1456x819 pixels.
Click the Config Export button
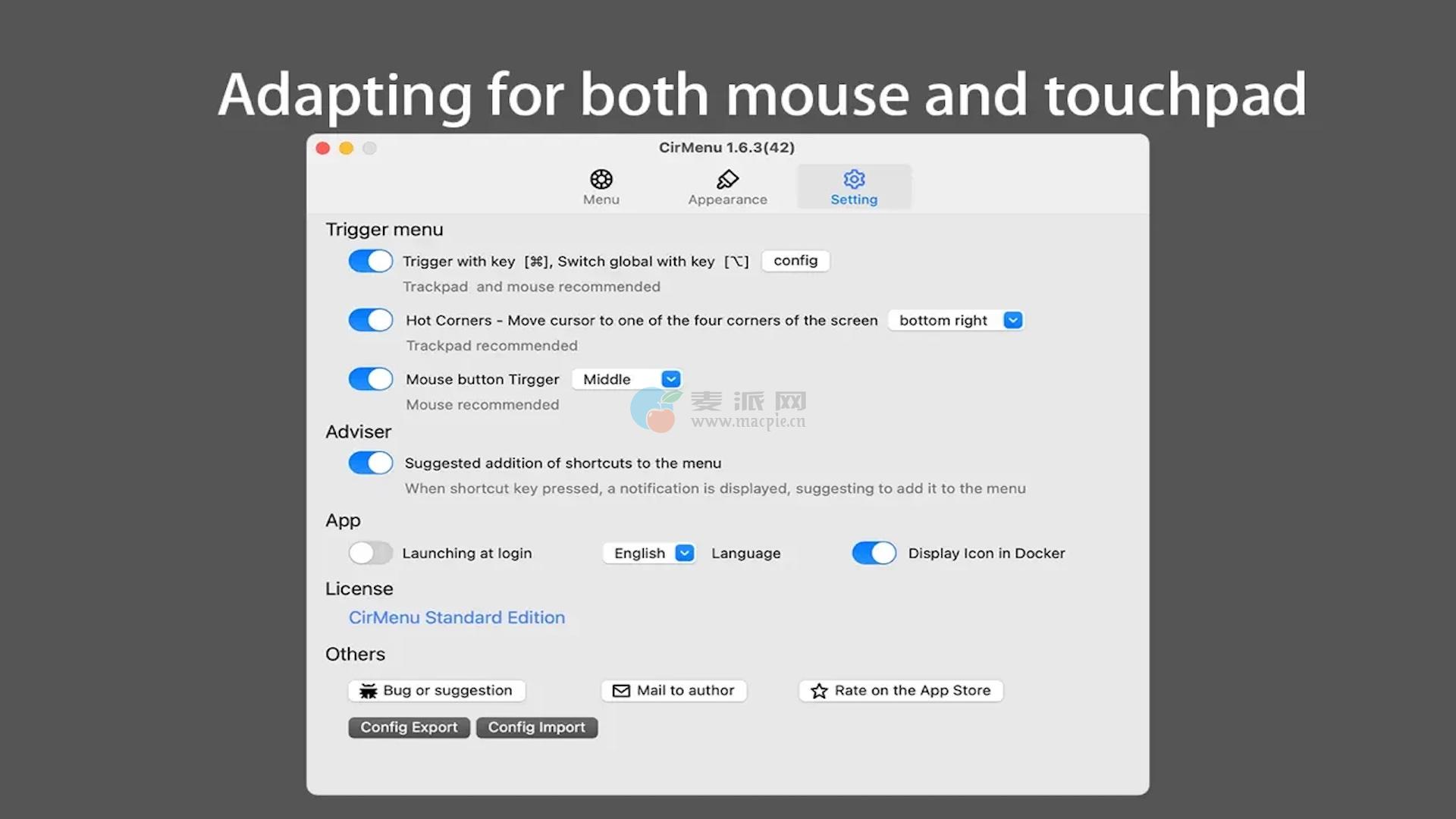[x=409, y=727]
